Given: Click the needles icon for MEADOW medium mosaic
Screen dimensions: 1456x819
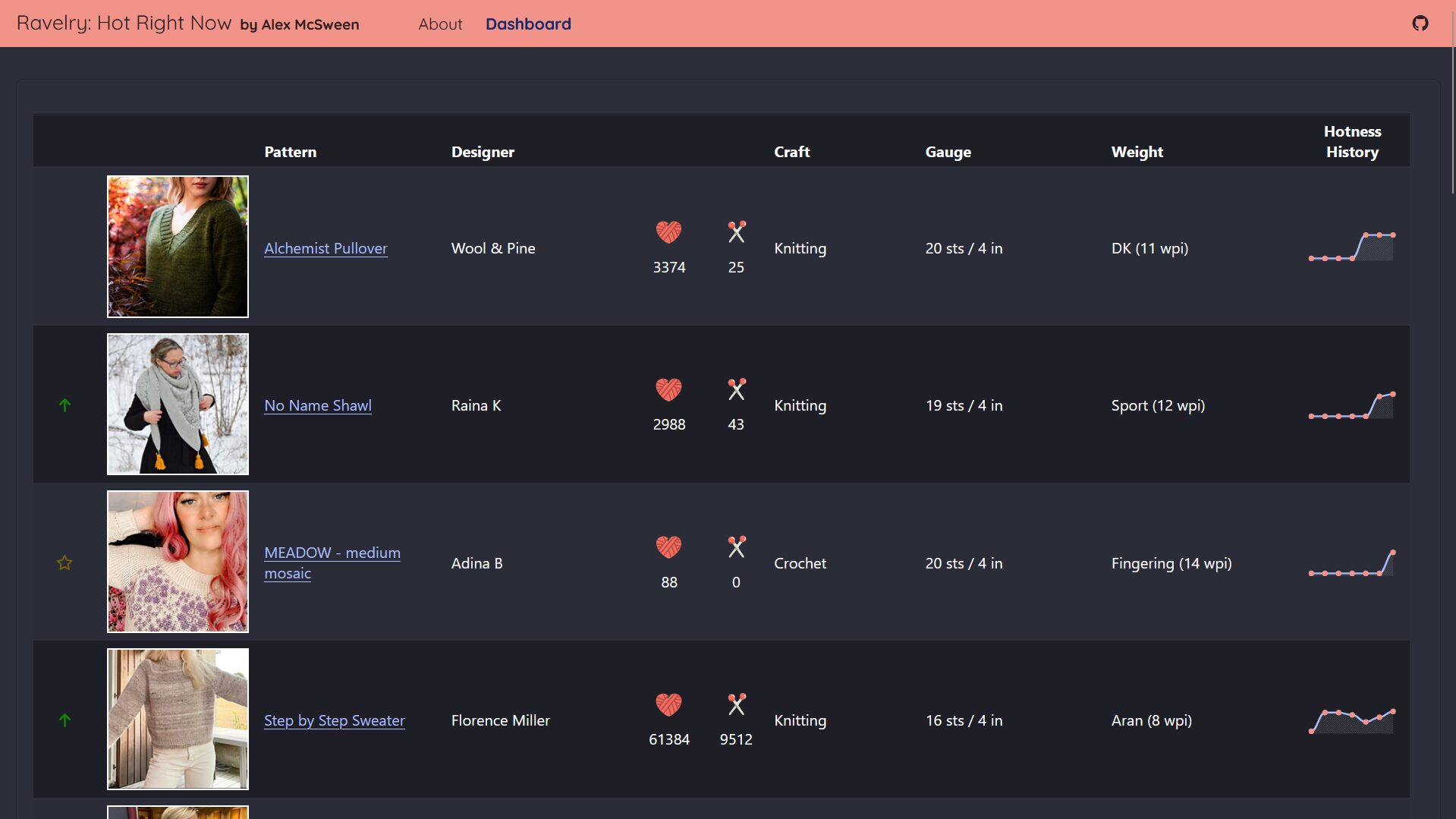Looking at the screenshot, I should [x=736, y=547].
